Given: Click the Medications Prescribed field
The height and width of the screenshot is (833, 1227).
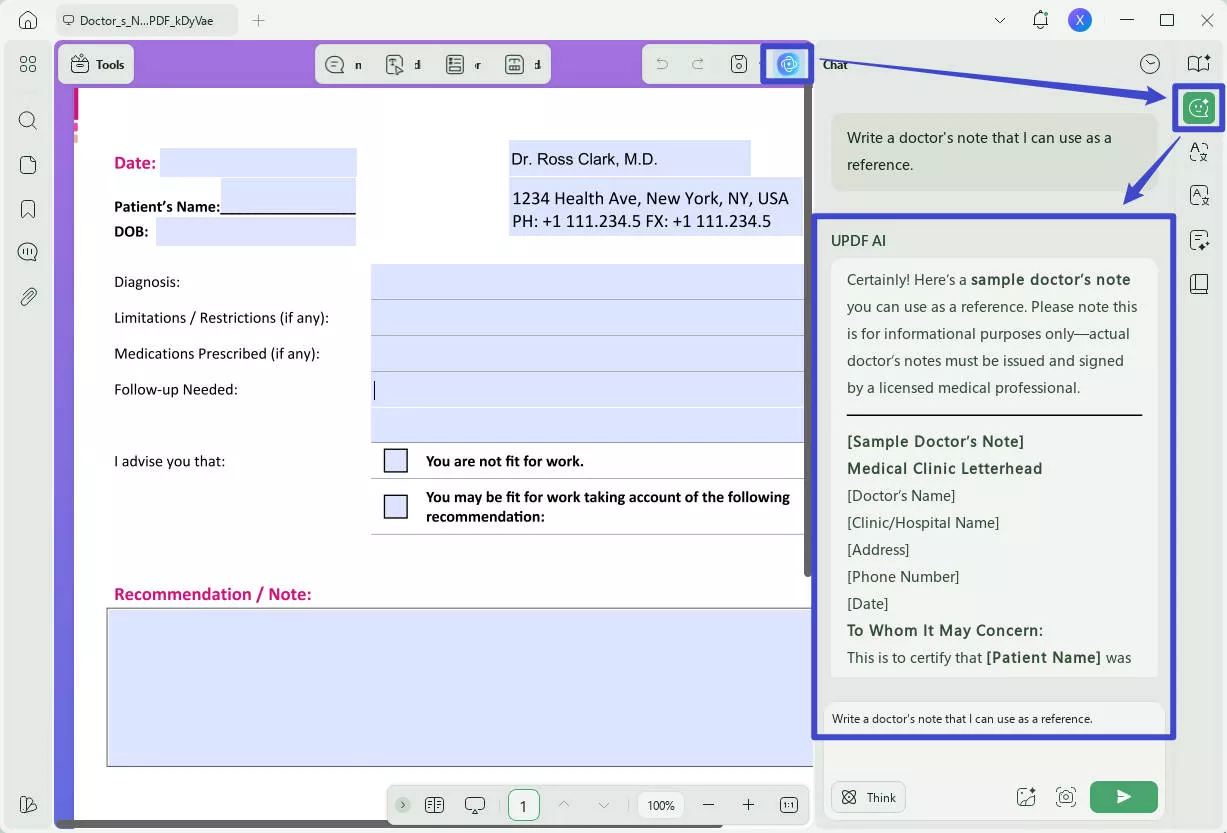Looking at the screenshot, I should [587, 354].
